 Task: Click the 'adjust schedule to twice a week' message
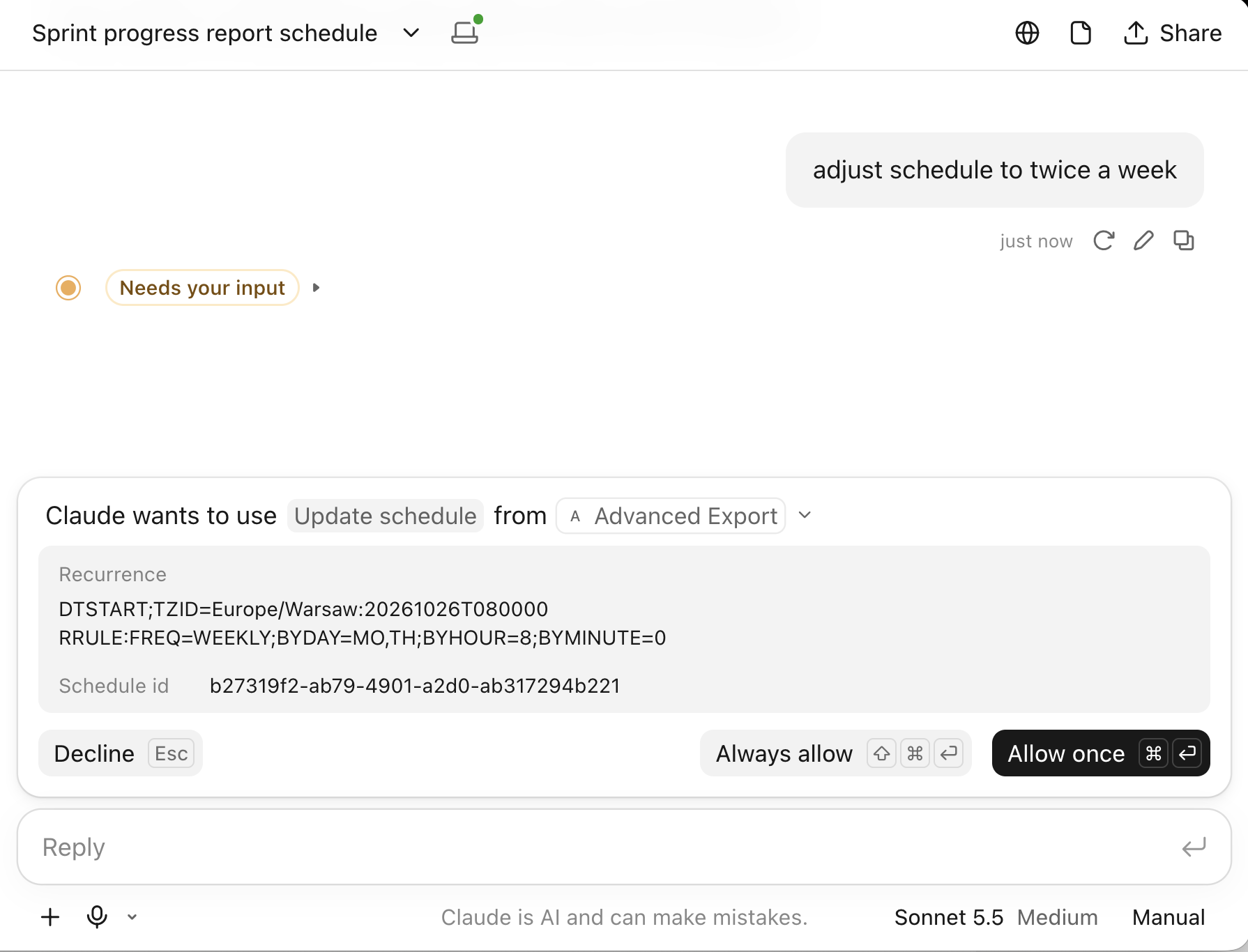994,170
